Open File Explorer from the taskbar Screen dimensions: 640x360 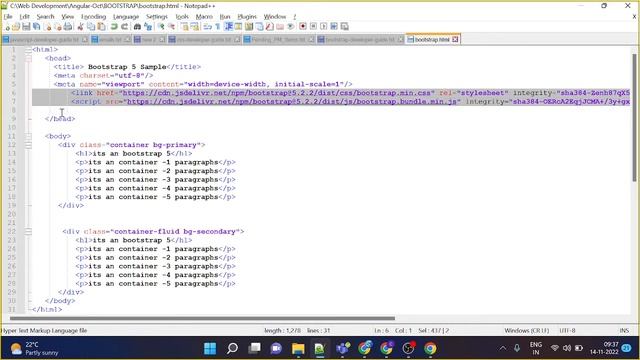pos(298,349)
